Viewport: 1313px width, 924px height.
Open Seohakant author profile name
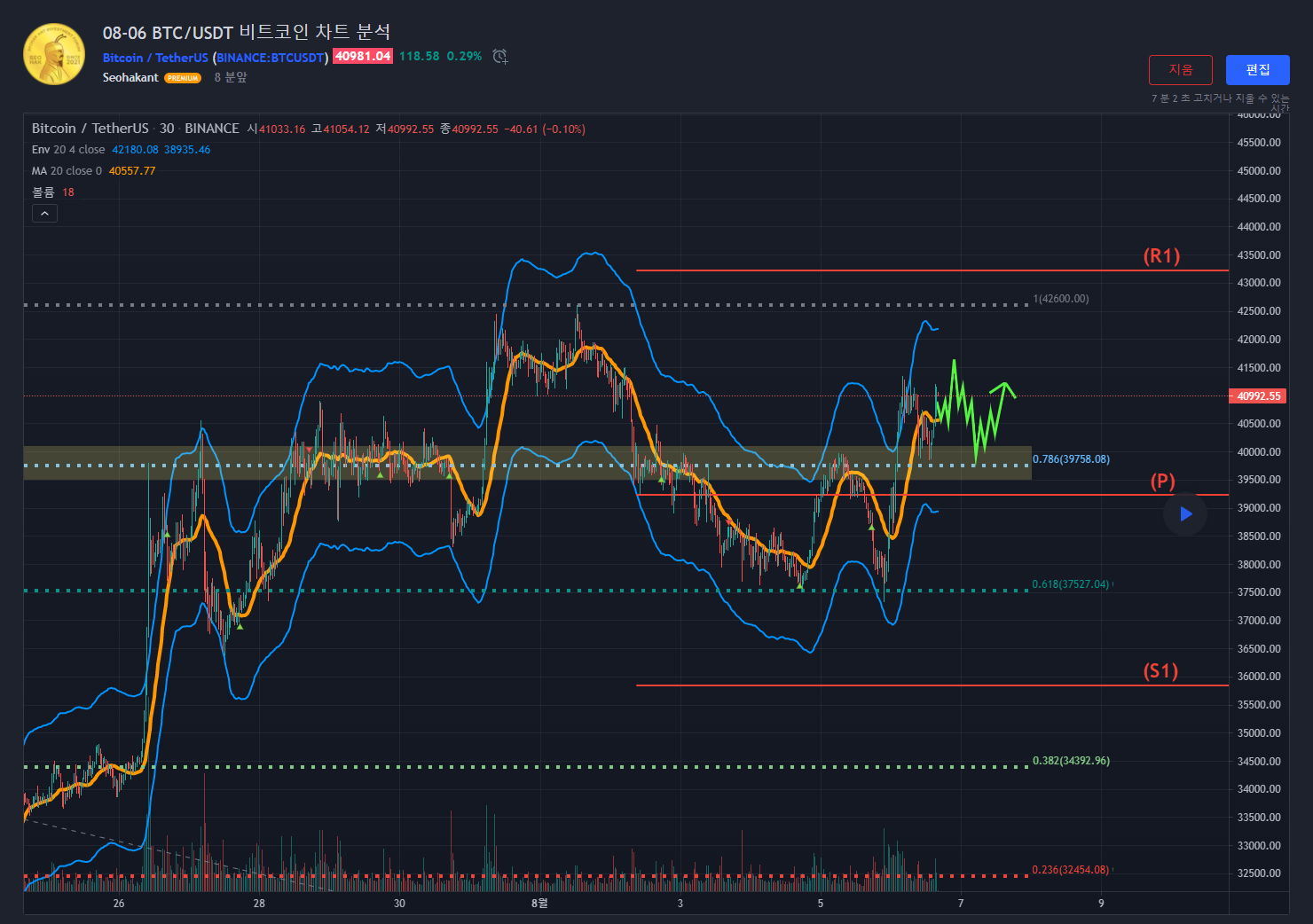click(x=130, y=78)
